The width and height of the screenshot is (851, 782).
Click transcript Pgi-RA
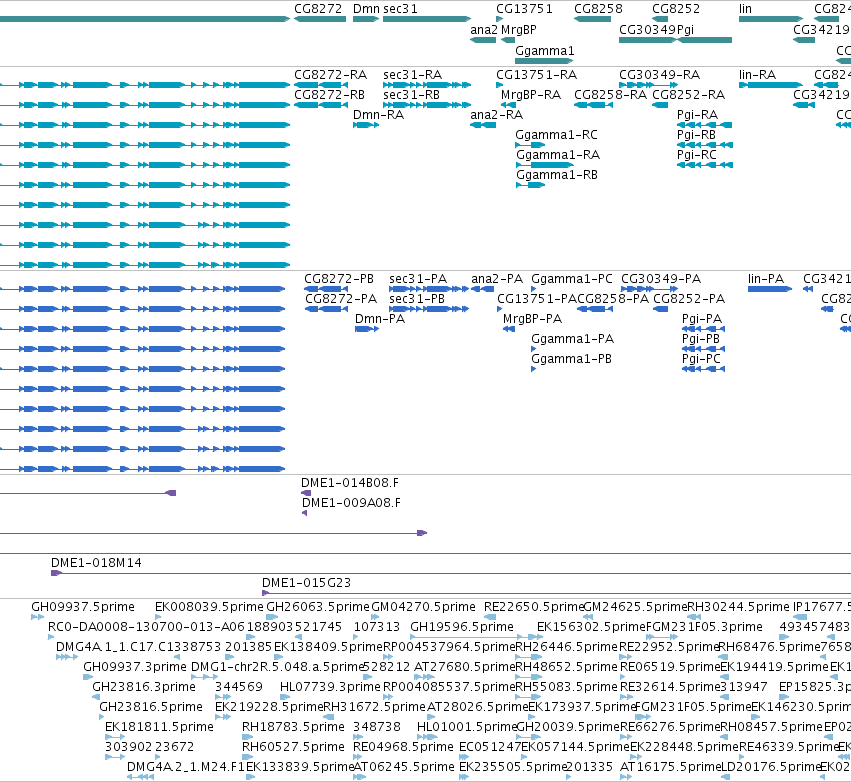(697, 115)
